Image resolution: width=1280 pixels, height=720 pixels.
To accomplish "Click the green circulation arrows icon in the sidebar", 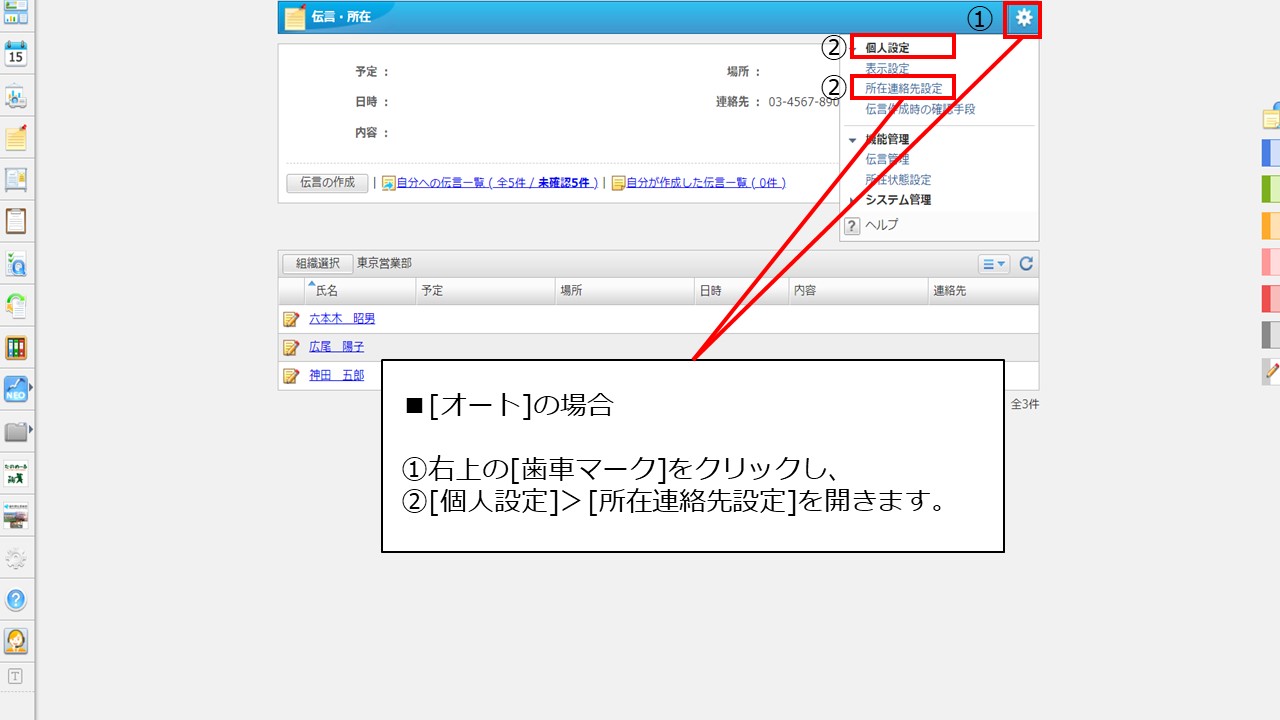I will click(x=14, y=305).
